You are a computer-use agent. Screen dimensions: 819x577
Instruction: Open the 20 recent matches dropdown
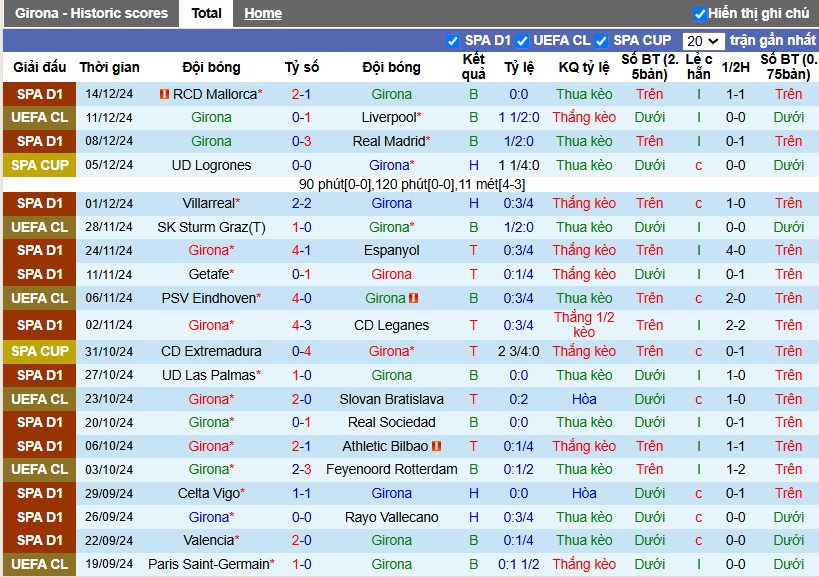pos(703,41)
